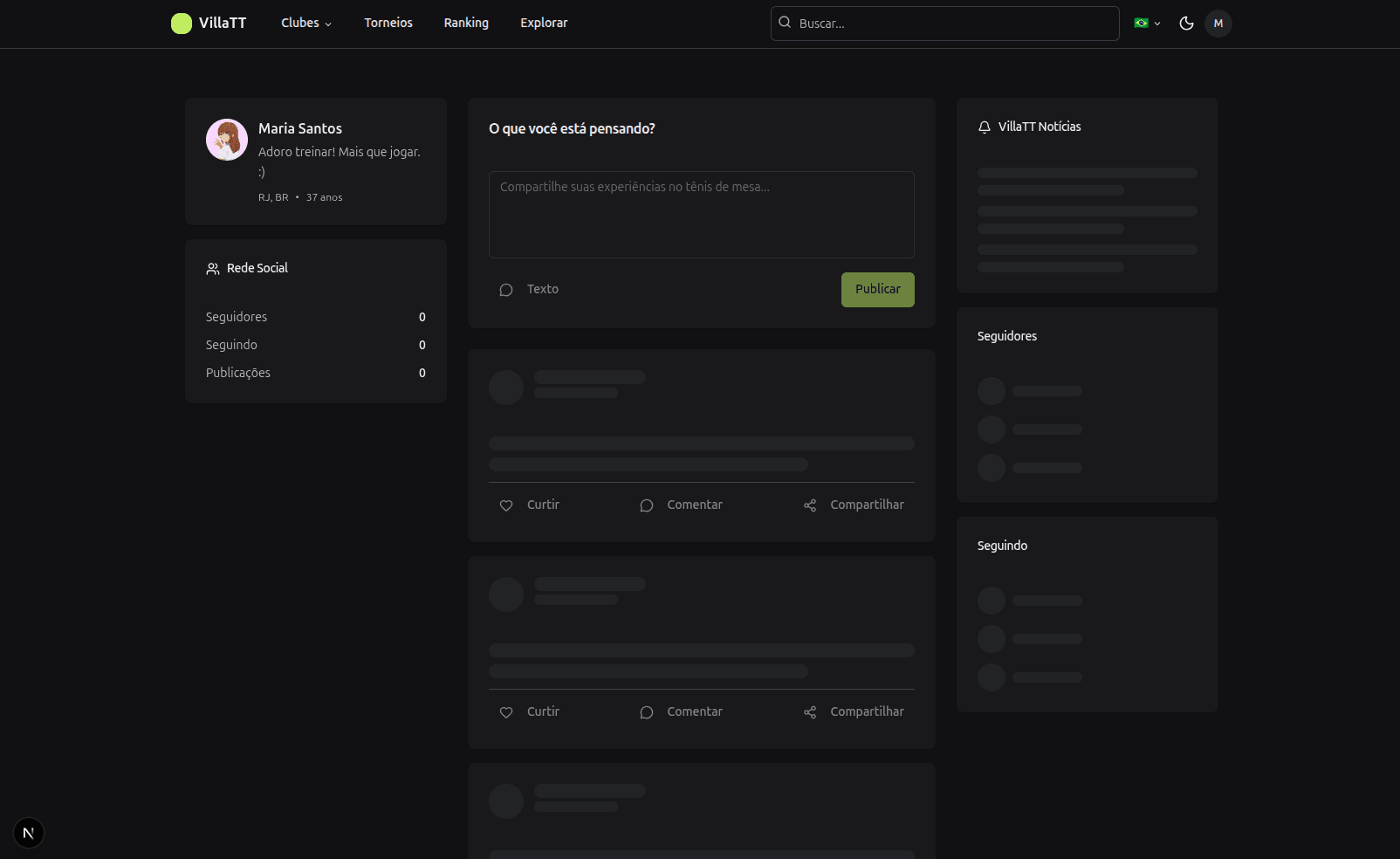Open the user avatar menu labeled M
1400x859 pixels.
click(x=1218, y=24)
